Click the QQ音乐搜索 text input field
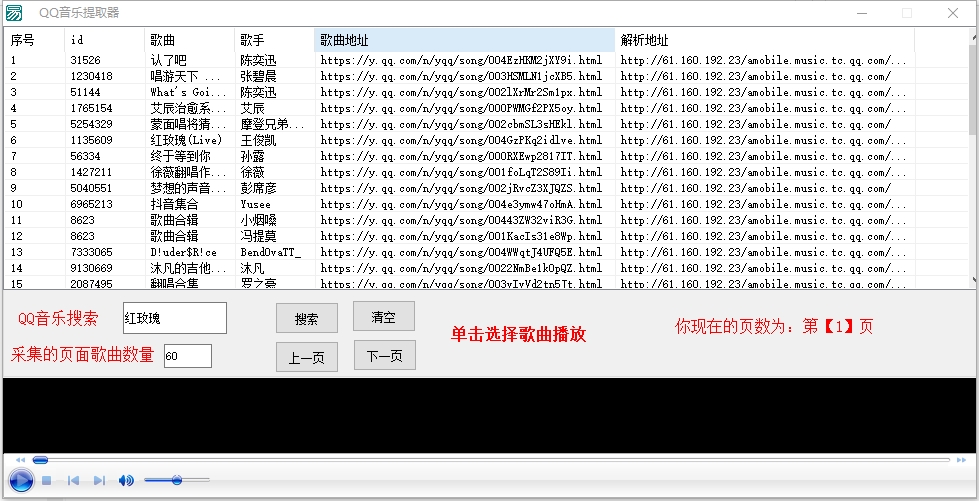 (x=175, y=318)
